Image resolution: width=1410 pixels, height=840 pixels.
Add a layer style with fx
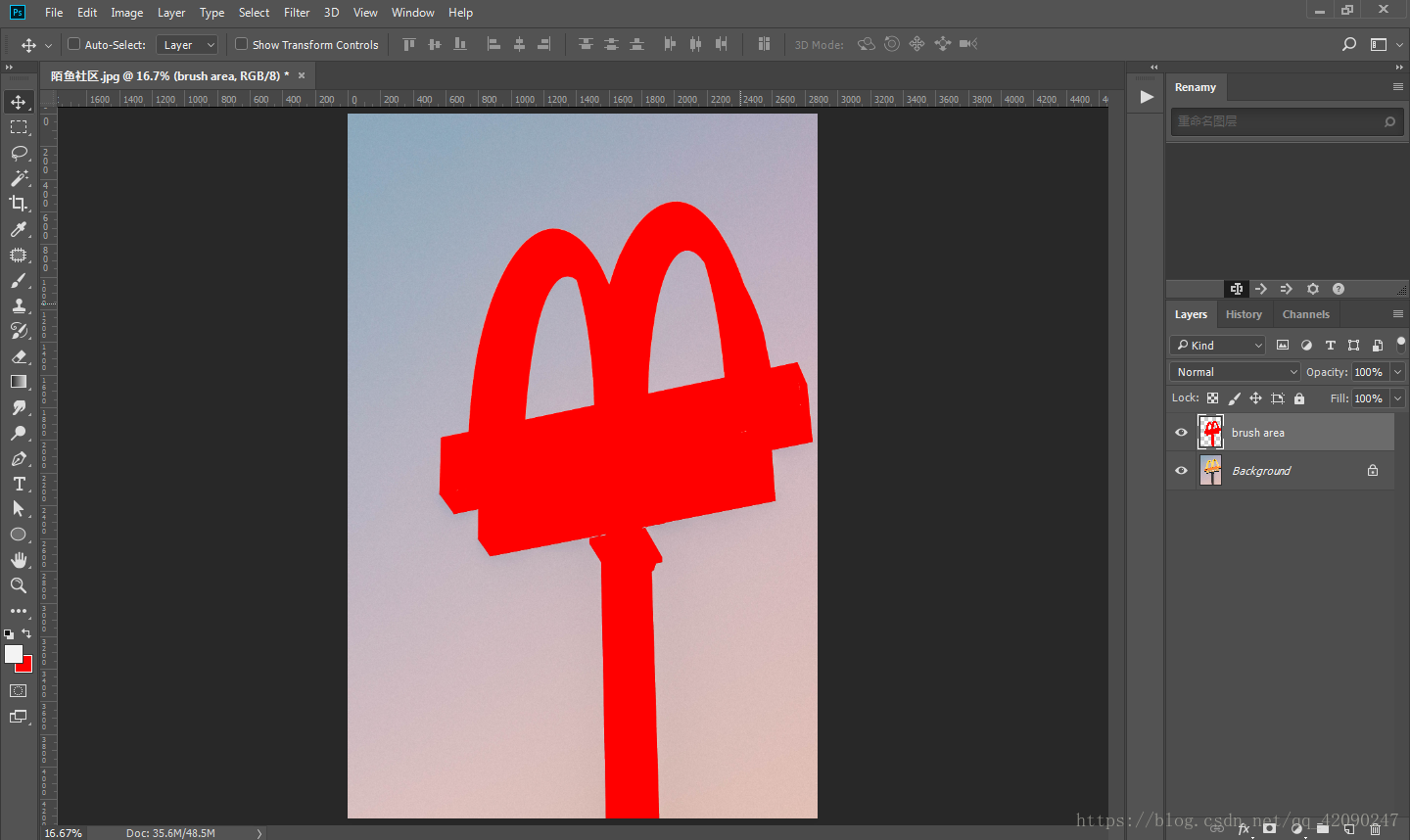[x=1244, y=828]
